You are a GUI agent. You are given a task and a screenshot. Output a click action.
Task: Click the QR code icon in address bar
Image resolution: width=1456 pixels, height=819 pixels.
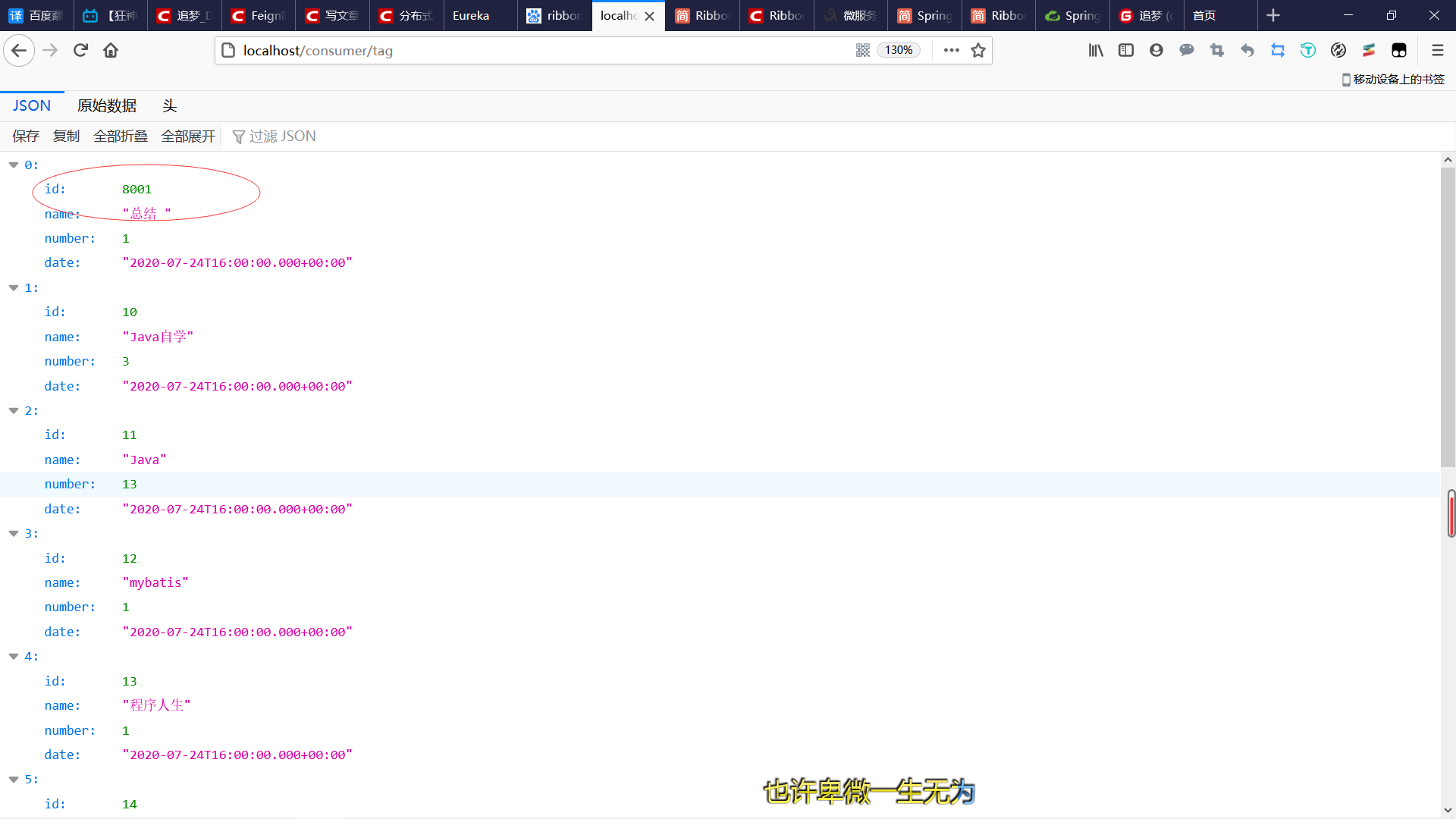(x=863, y=50)
